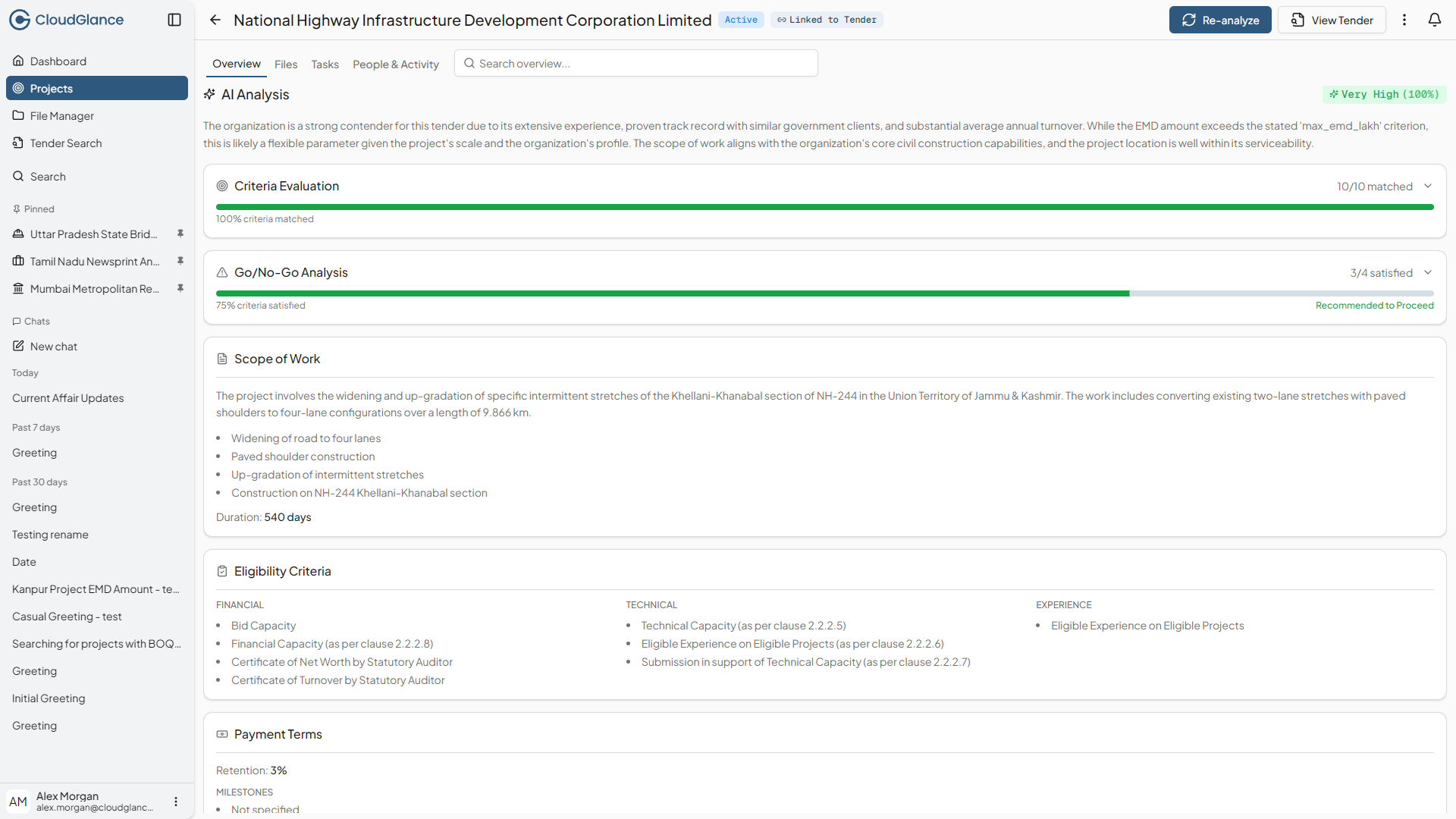
Task: Click the Re-analyze button
Action: (x=1220, y=20)
